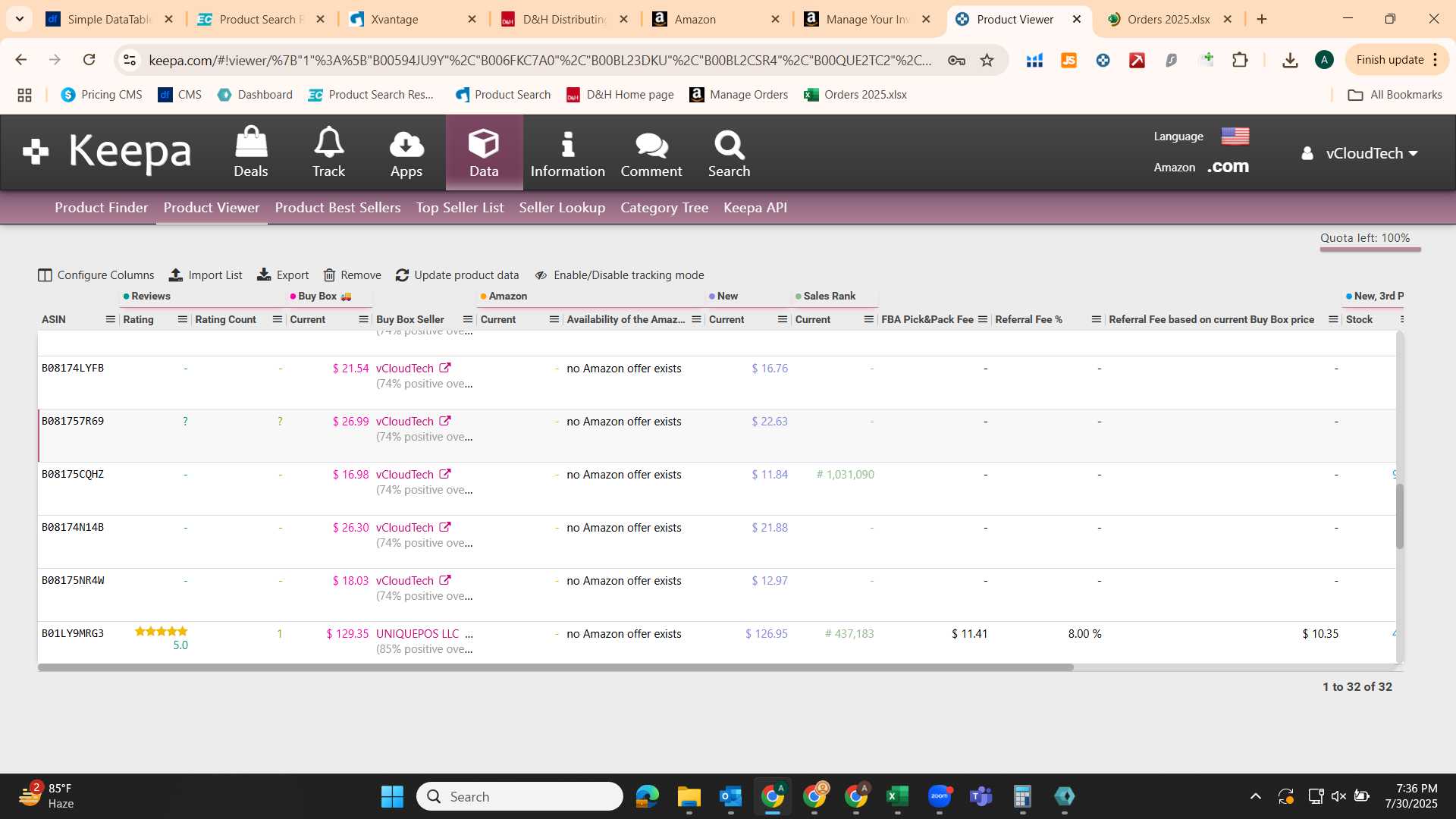Expand the vCloudTech account dropdown
1456x819 pixels.
pyautogui.click(x=1360, y=153)
